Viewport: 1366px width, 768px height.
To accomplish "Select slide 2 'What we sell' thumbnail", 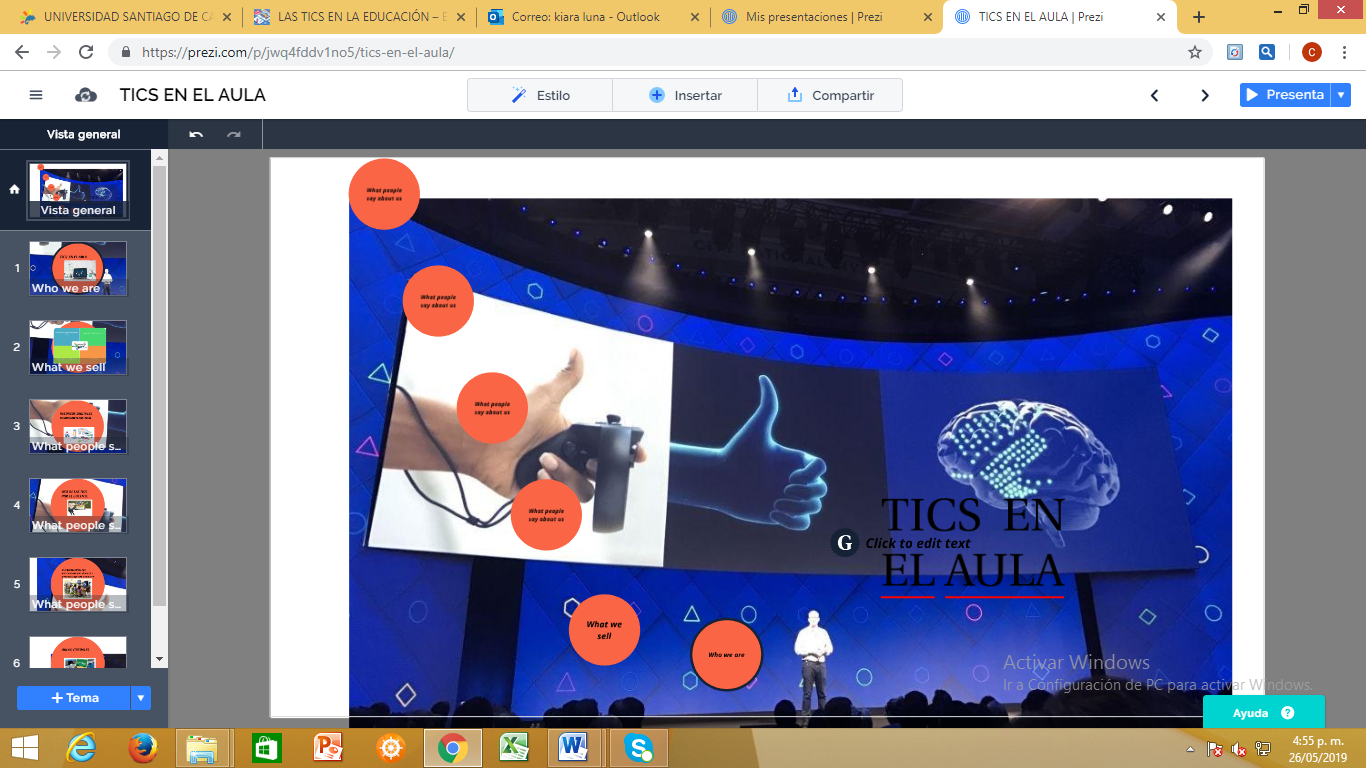I will (78, 347).
